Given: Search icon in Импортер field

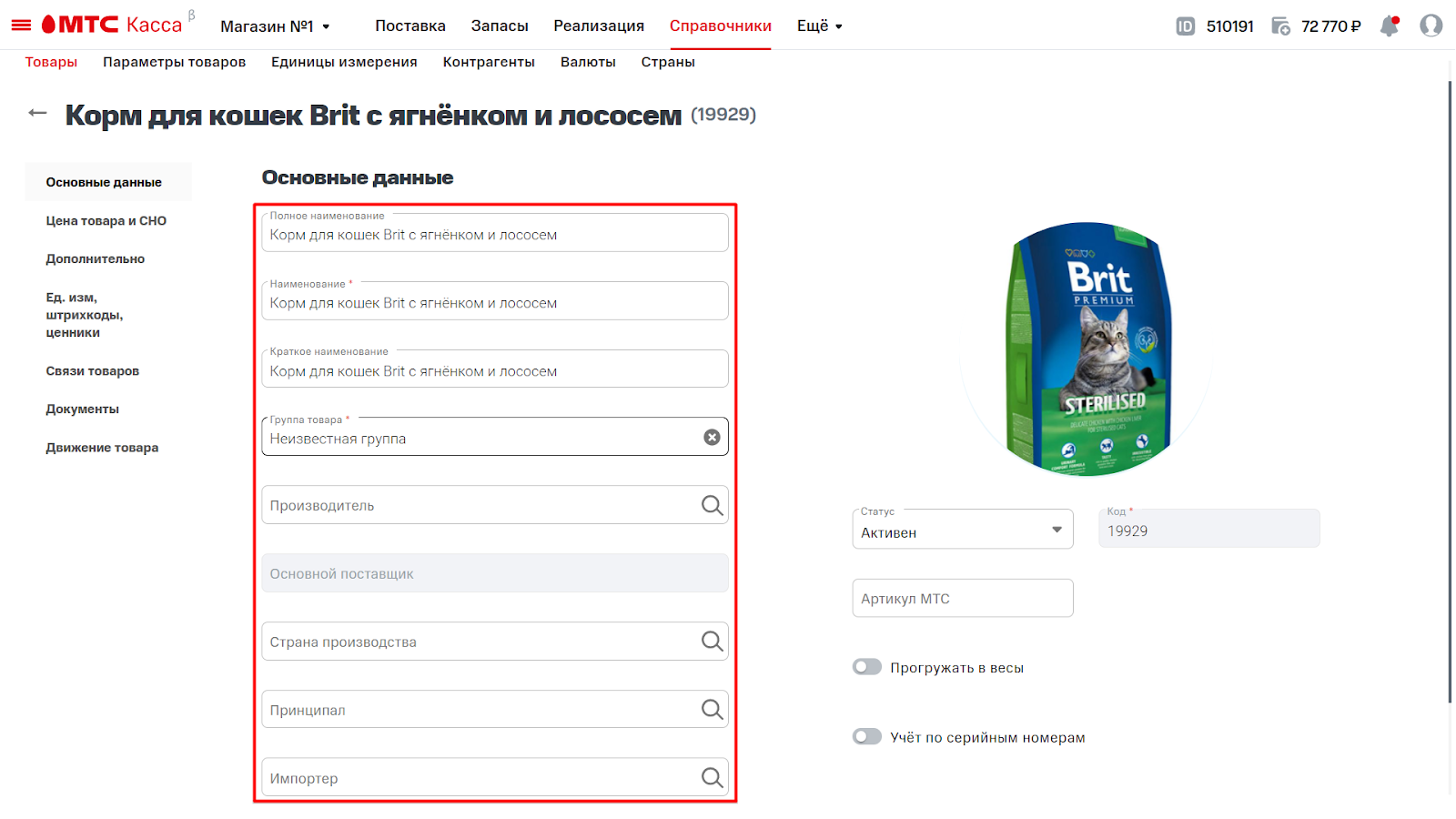Looking at the screenshot, I should [712, 778].
